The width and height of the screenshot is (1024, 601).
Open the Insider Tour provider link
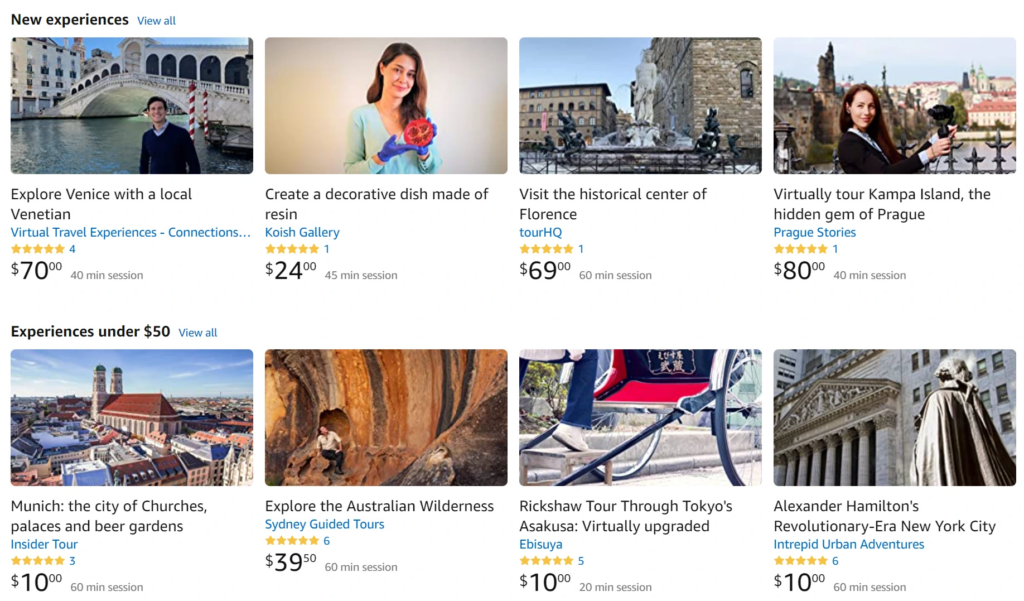tap(44, 543)
